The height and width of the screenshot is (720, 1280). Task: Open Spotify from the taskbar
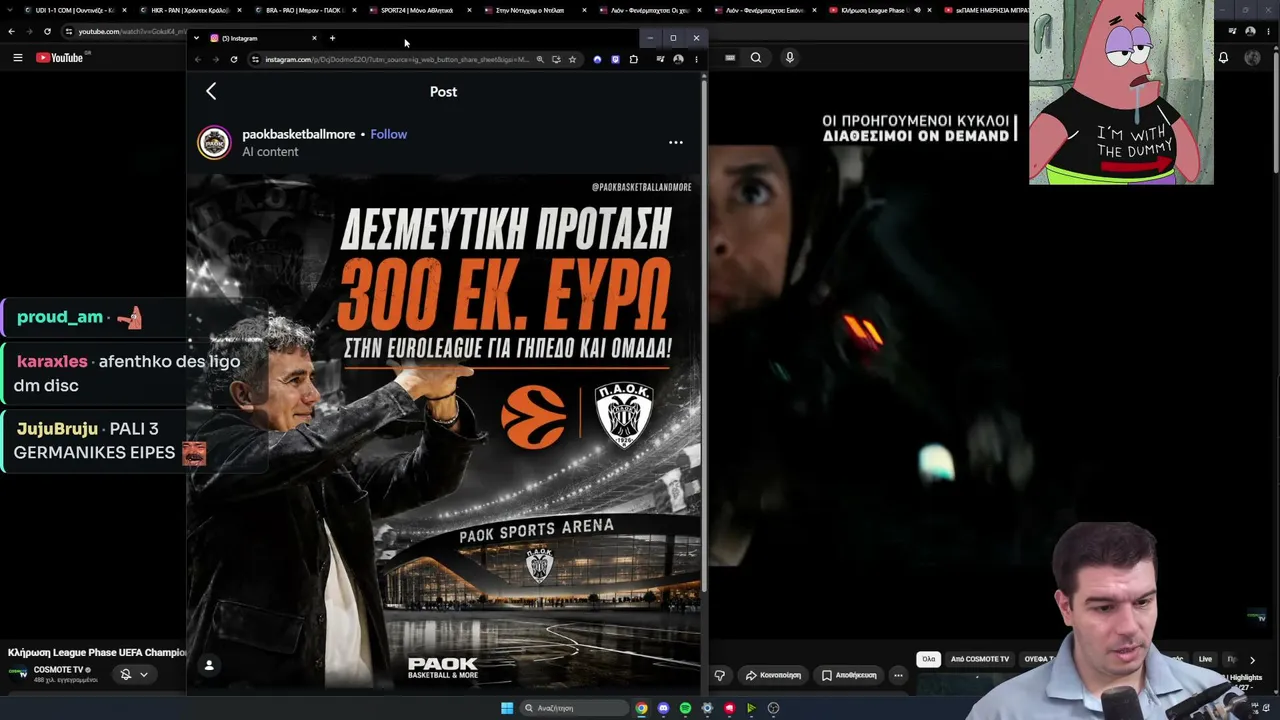click(x=685, y=708)
